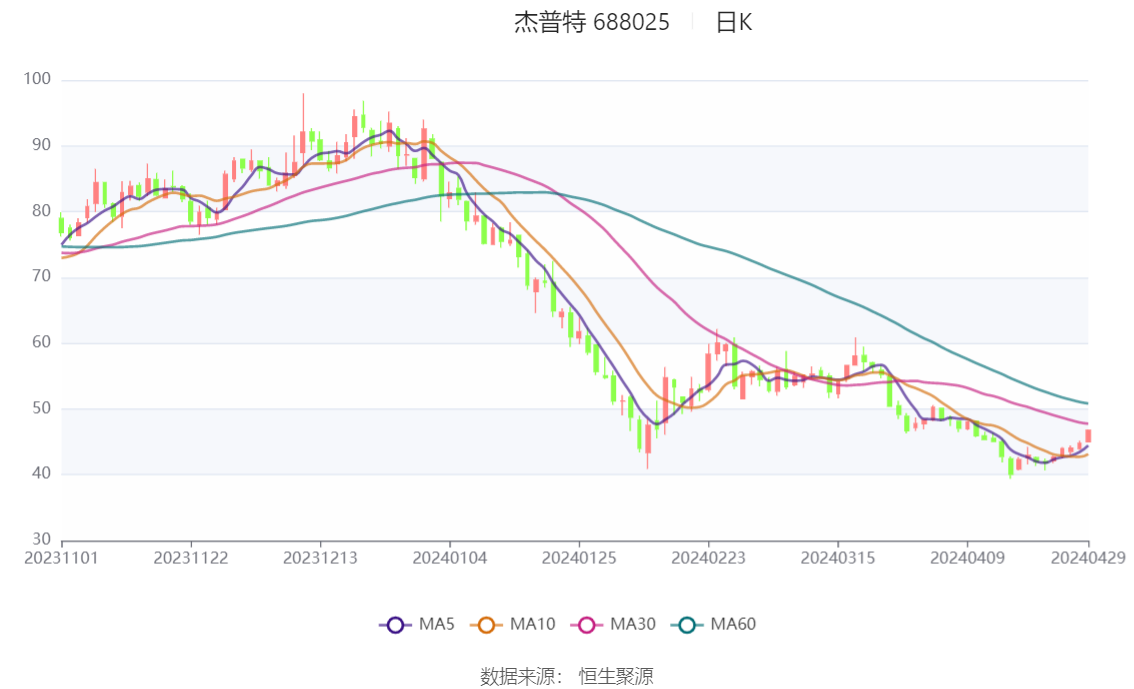Click the 20240223 date axis label
Screen dimensions: 1134x689
[x=708, y=558]
